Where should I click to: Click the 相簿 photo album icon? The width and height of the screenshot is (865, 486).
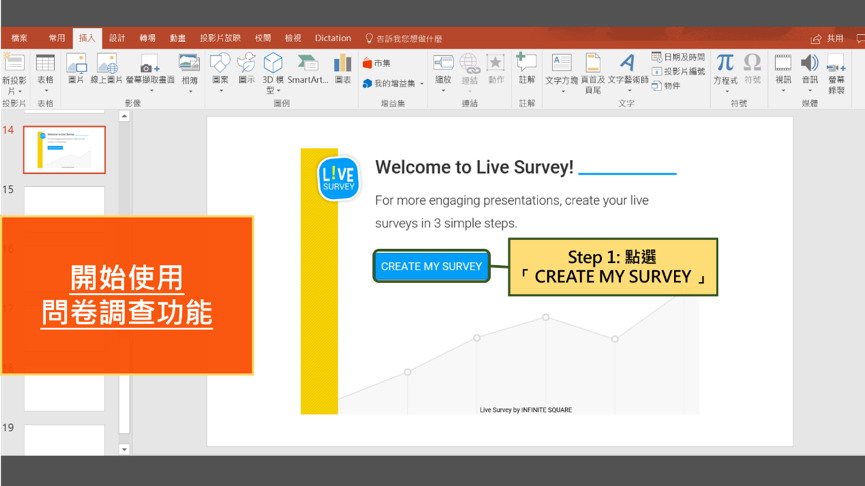[189, 63]
